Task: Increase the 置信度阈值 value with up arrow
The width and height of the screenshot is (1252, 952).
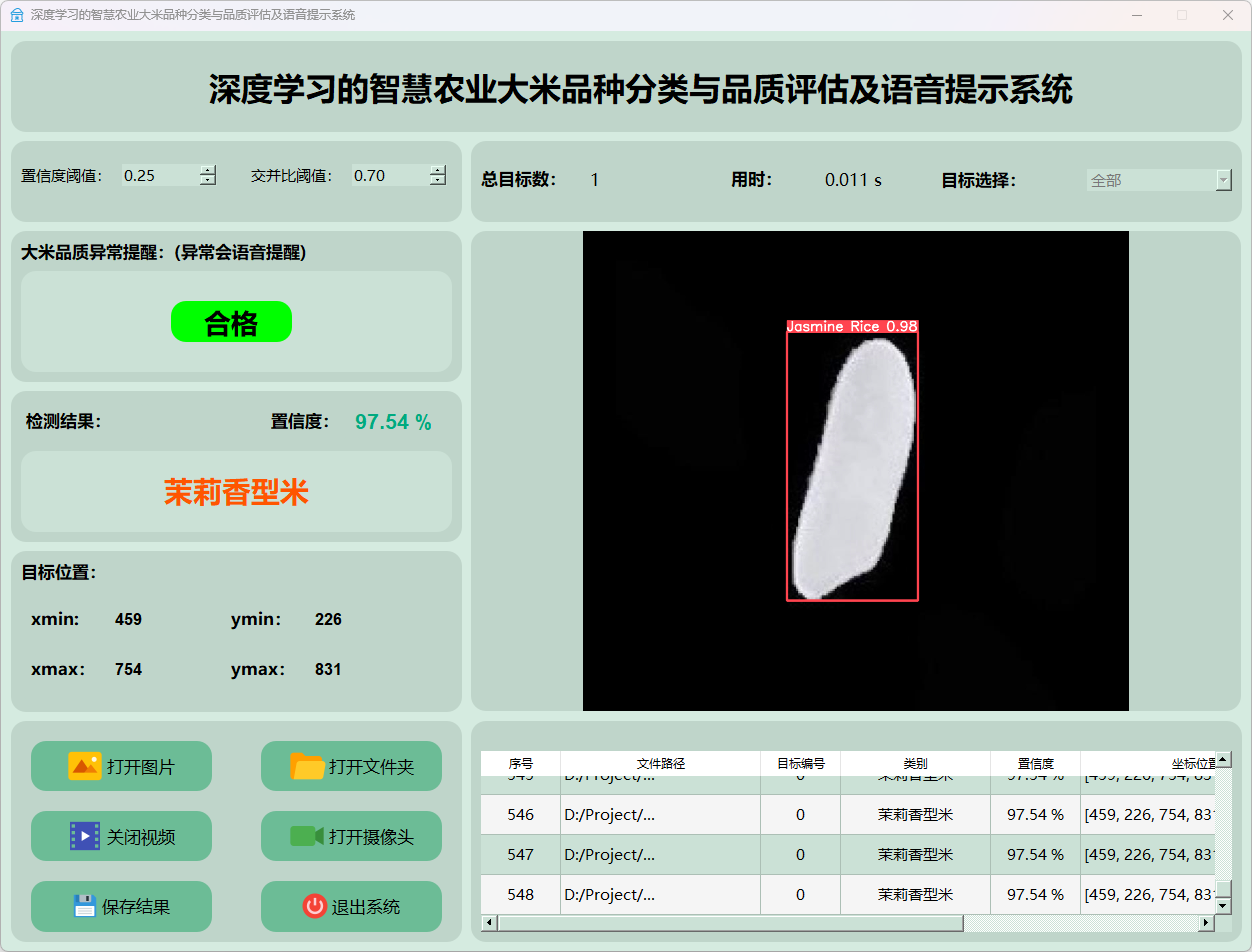Action: click(x=208, y=170)
